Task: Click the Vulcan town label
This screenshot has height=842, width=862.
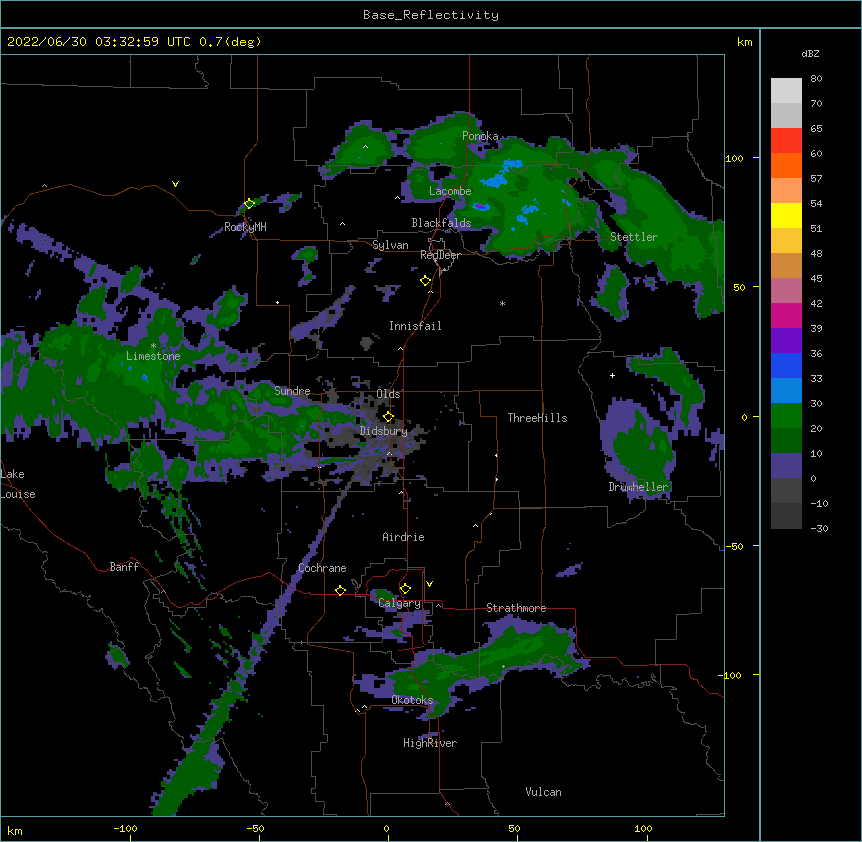Action: tap(543, 792)
